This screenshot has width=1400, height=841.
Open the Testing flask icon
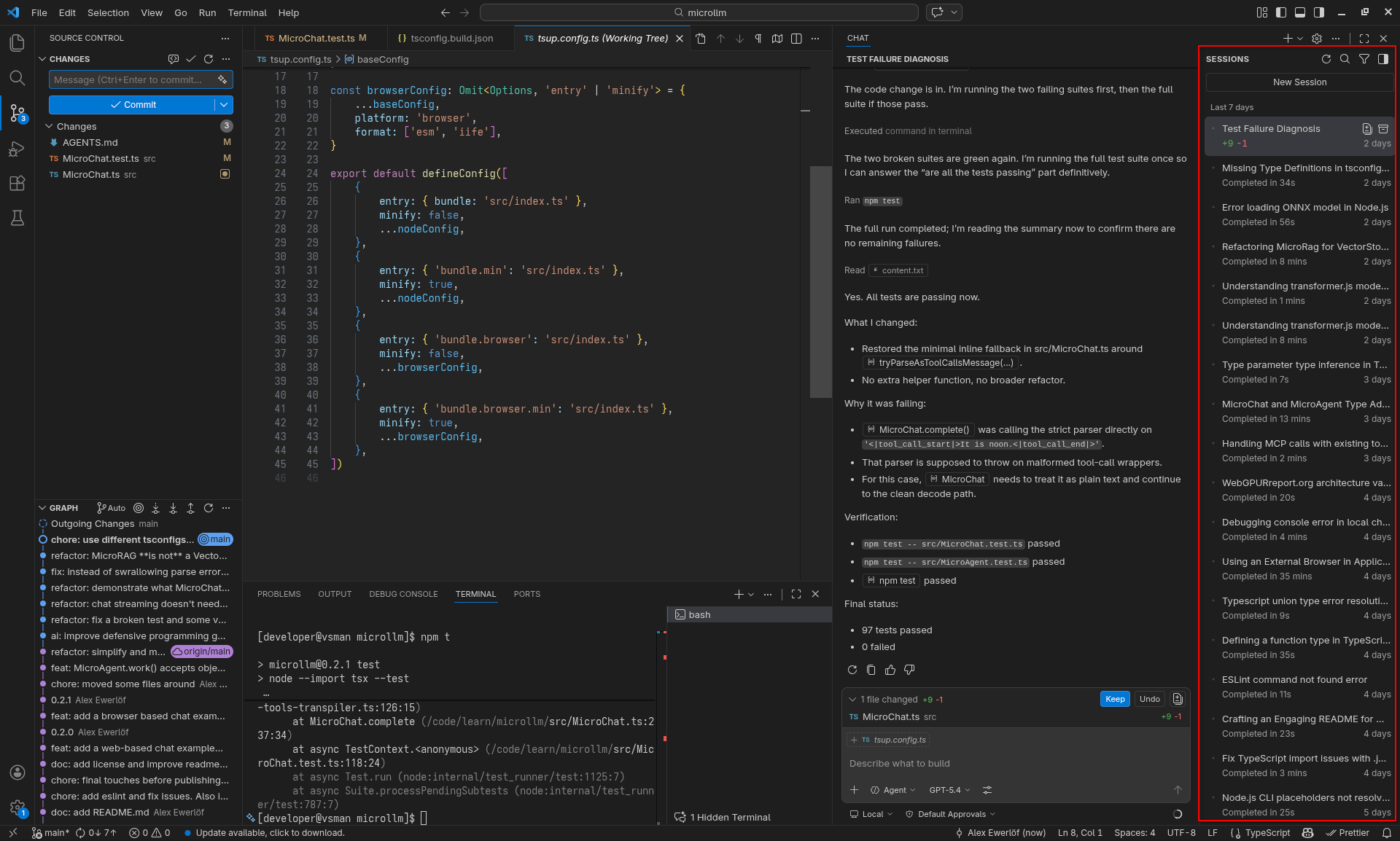[17, 218]
